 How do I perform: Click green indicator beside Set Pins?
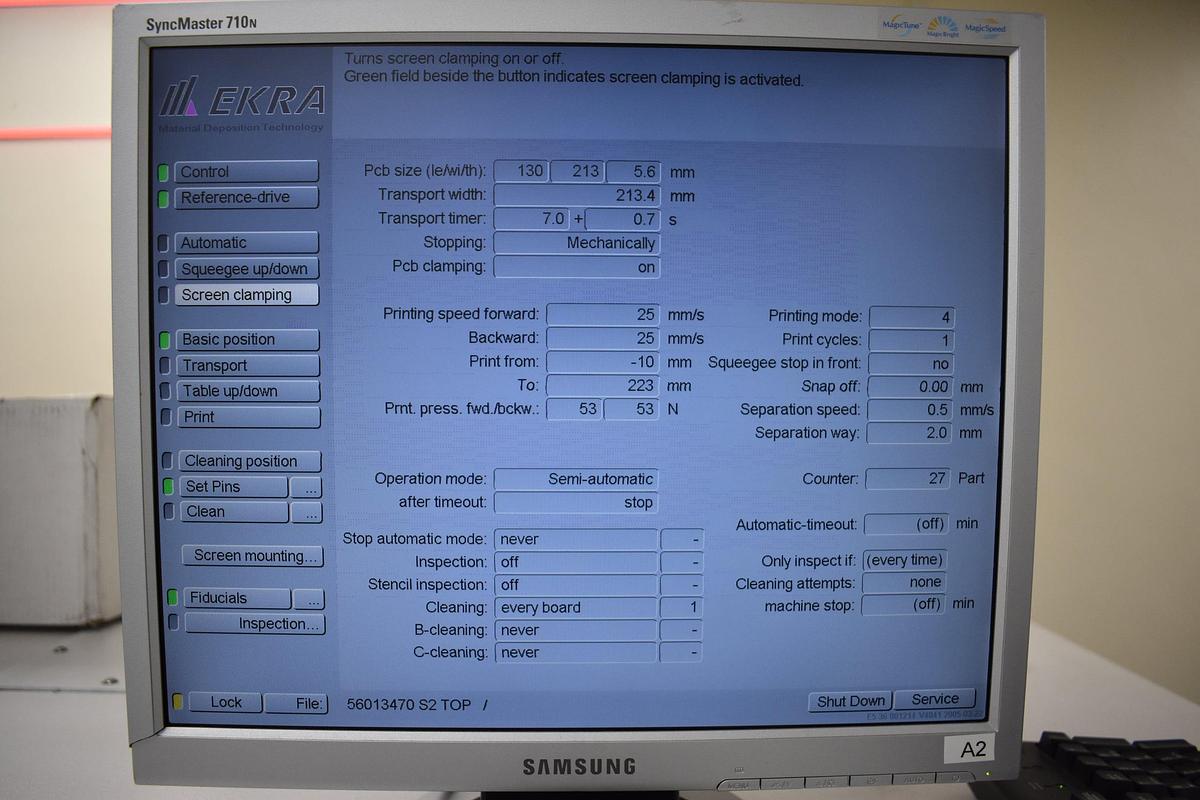(x=169, y=487)
